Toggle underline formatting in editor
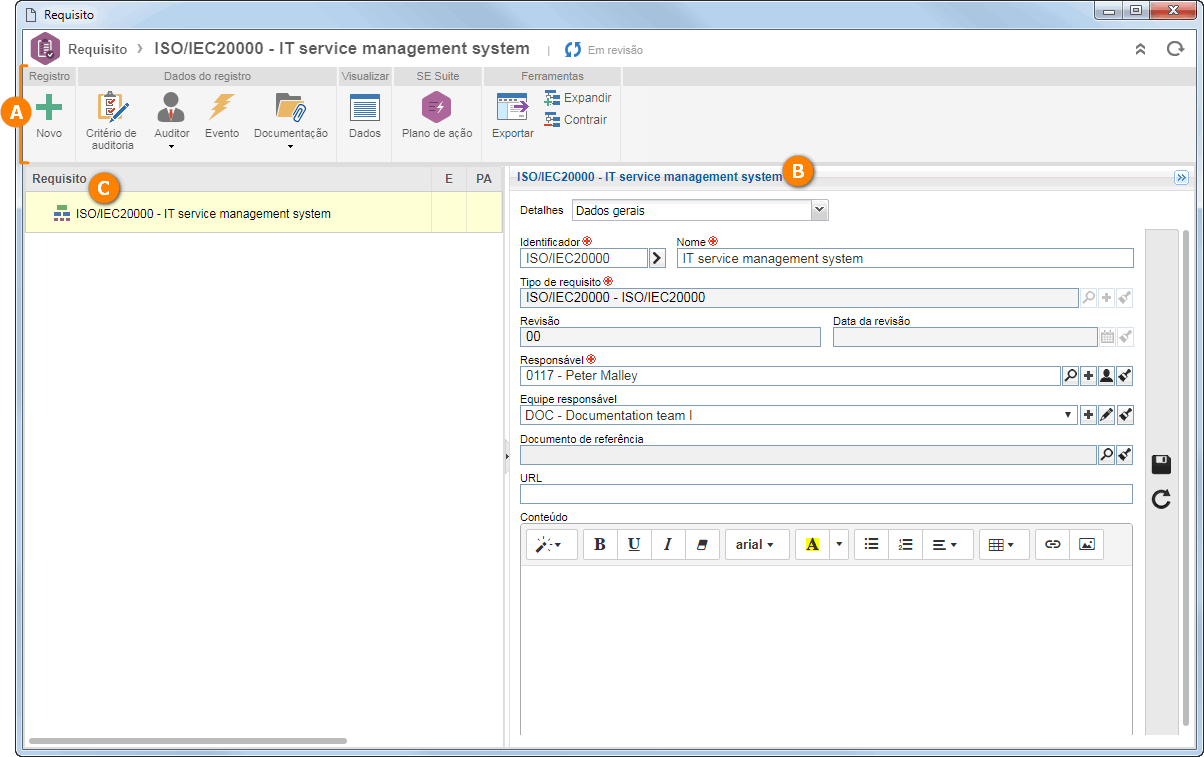 (634, 544)
